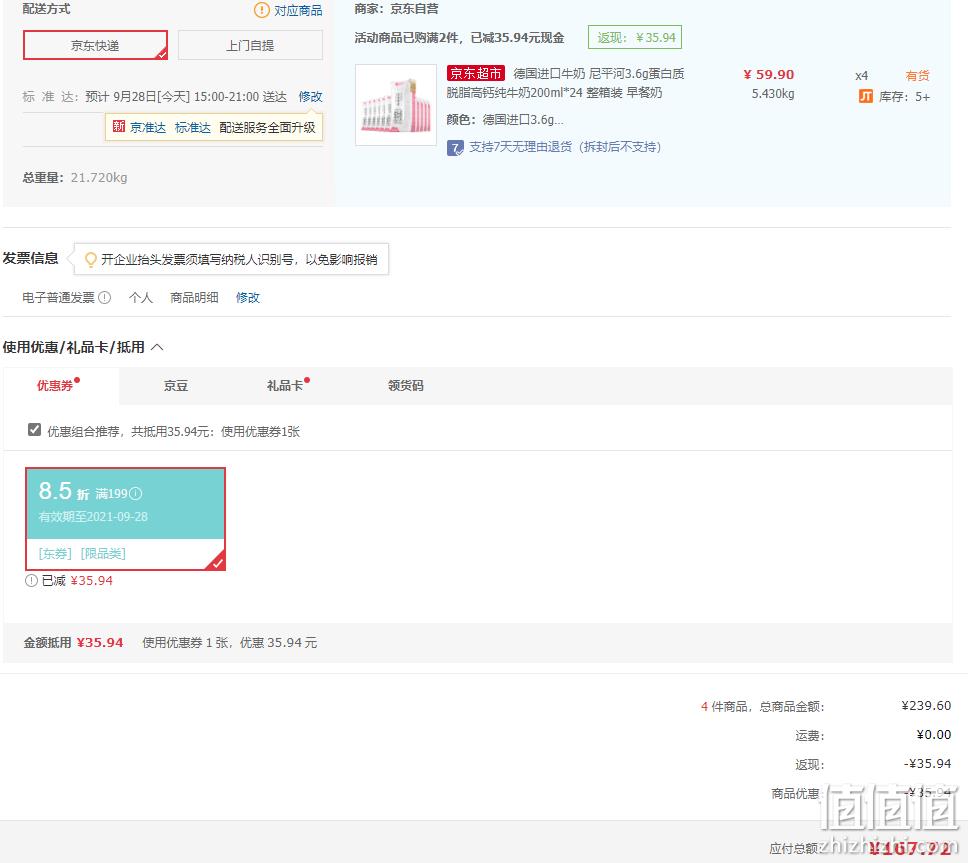Open the 京豆 tab
The image size is (968, 863).
click(176, 386)
